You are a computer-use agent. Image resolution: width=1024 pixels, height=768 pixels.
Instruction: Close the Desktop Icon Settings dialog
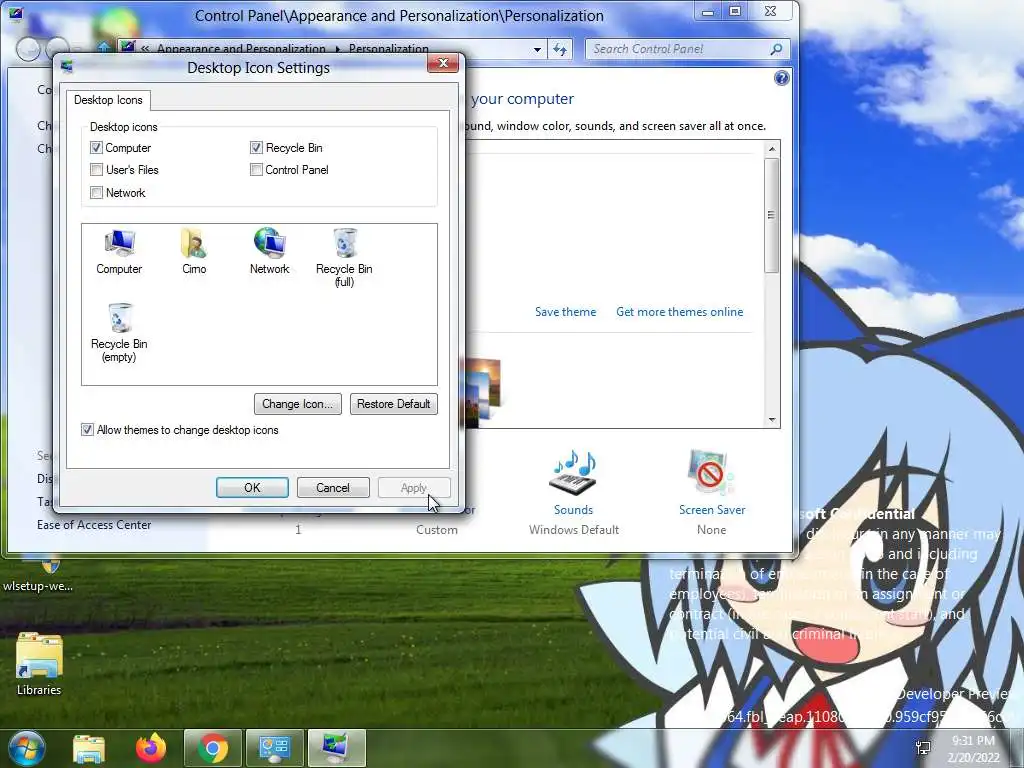[x=443, y=63]
